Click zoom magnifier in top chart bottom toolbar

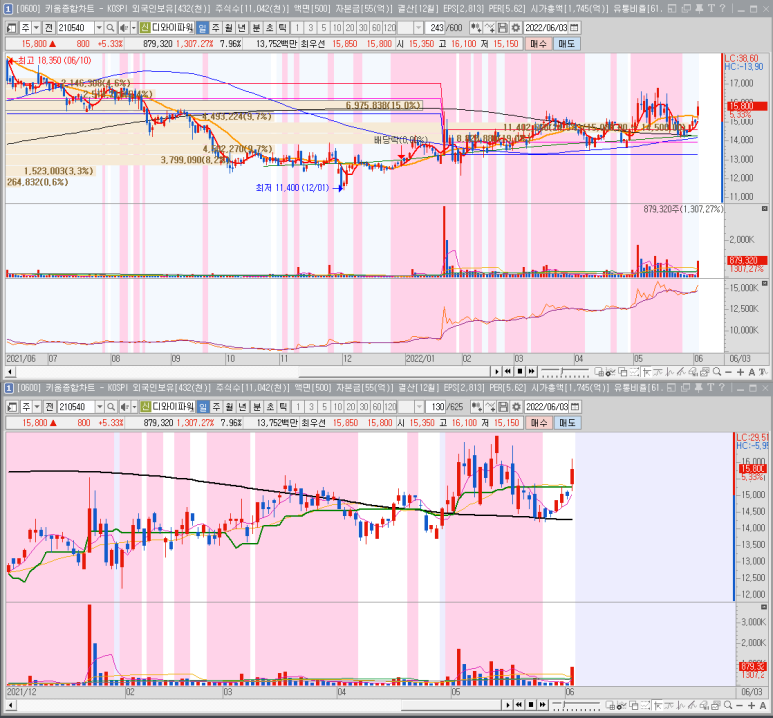(717, 372)
